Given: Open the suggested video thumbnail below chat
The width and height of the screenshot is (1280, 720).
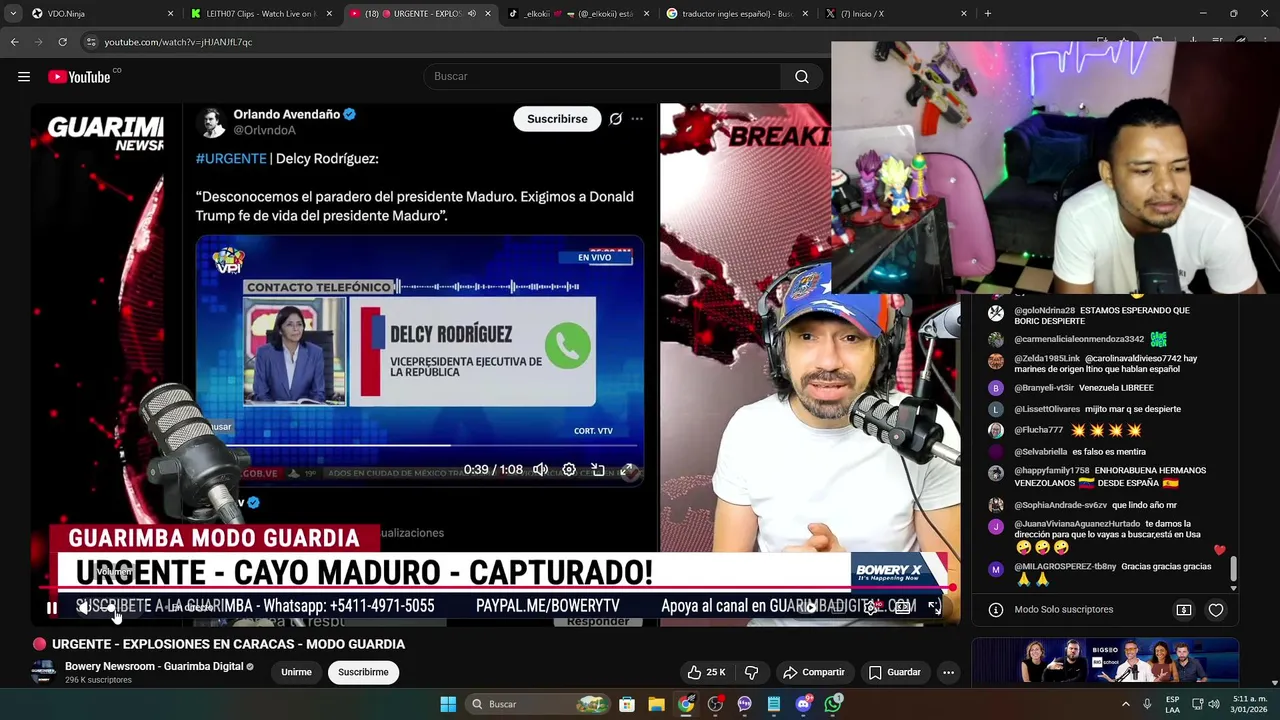Looking at the screenshot, I should click(x=1105, y=662).
